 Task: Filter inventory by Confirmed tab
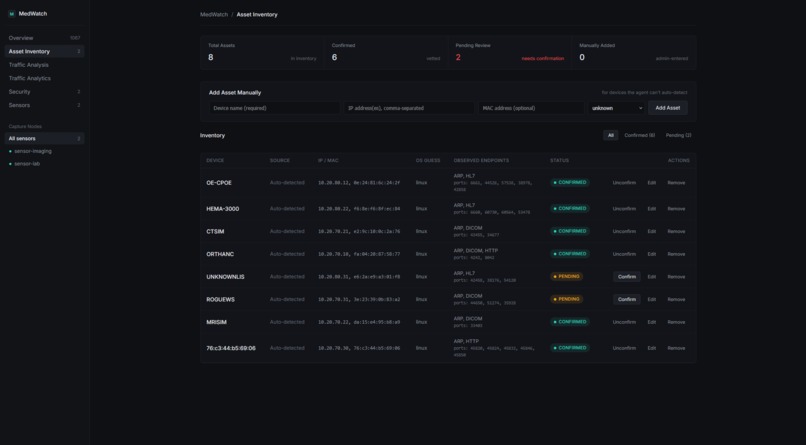point(639,135)
